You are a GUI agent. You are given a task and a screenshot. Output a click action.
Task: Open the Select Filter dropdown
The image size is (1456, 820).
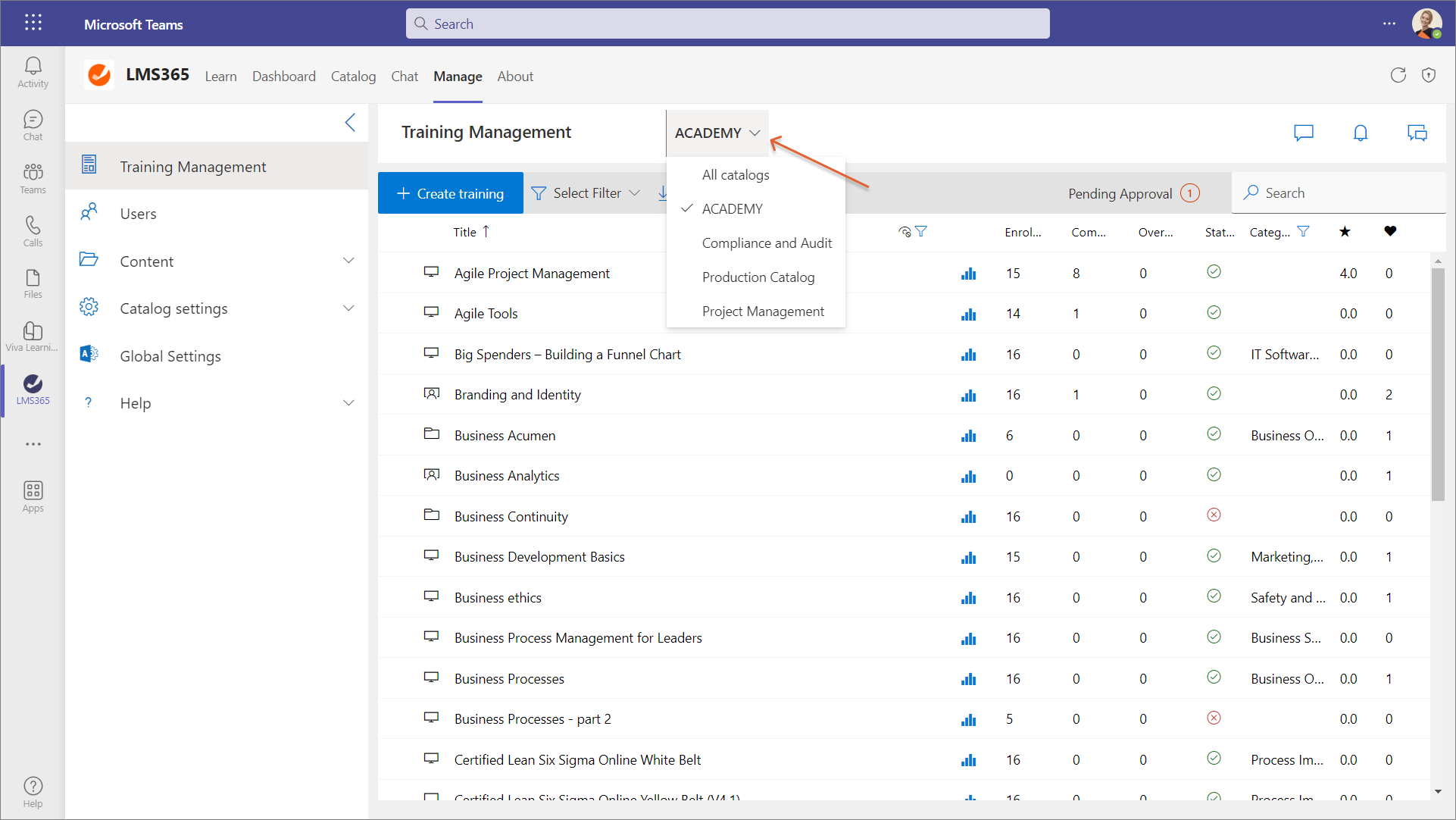586,193
